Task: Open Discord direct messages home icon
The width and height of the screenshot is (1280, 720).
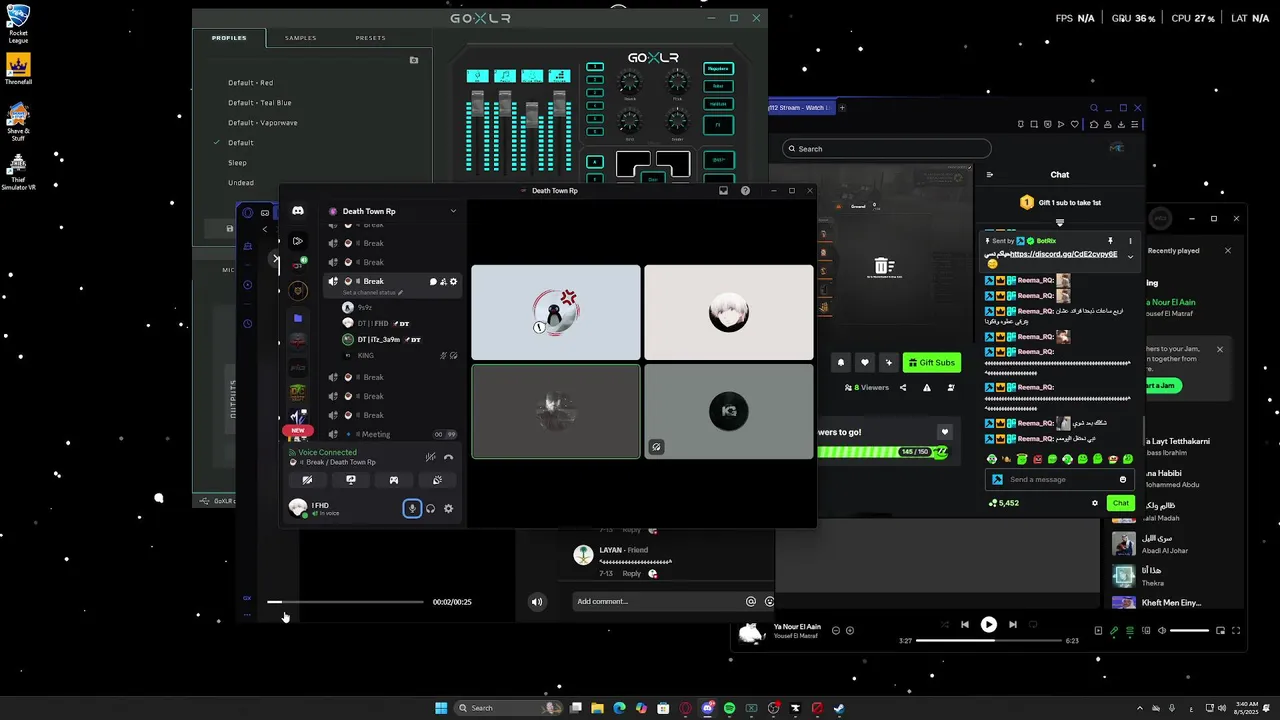Action: (x=297, y=211)
